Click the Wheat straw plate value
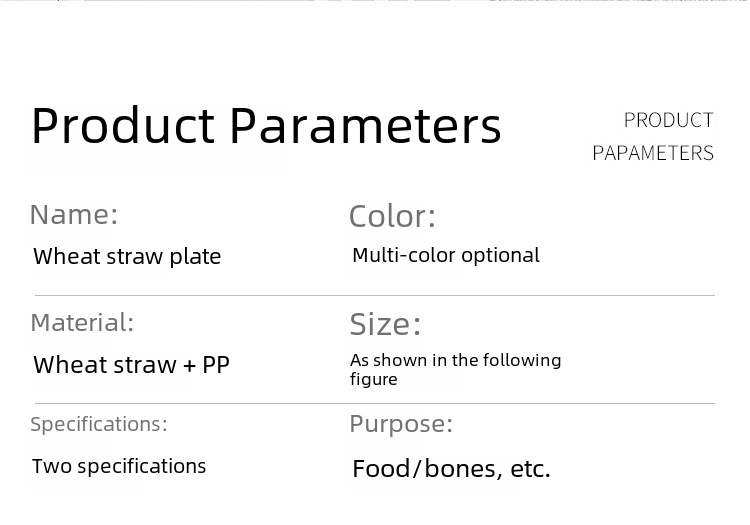 pos(127,257)
